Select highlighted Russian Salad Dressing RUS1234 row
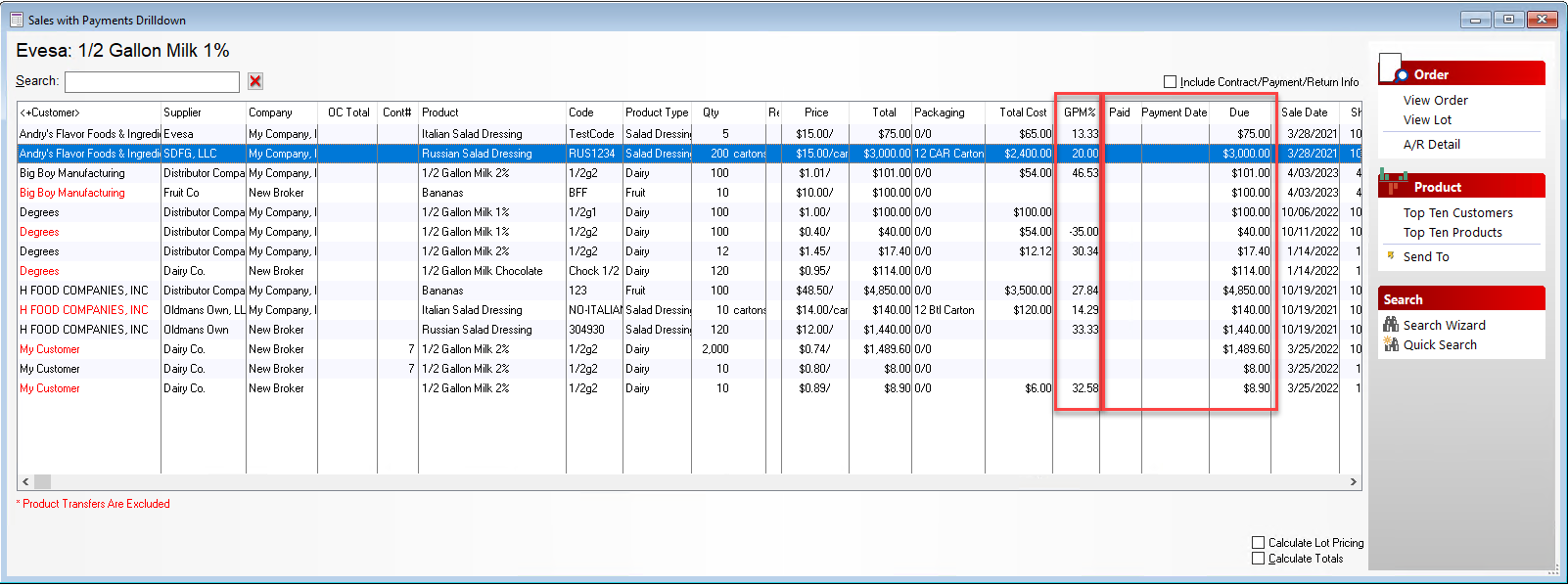This screenshot has width=1568, height=586. 689,154
